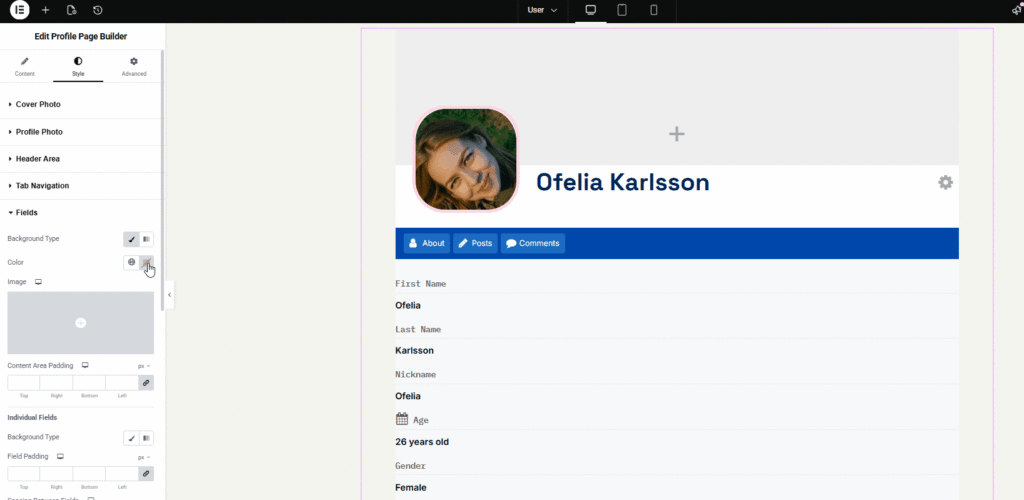Select gradient background for Individual Fields
This screenshot has width=1024, height=500.
[x=146, y=438]
